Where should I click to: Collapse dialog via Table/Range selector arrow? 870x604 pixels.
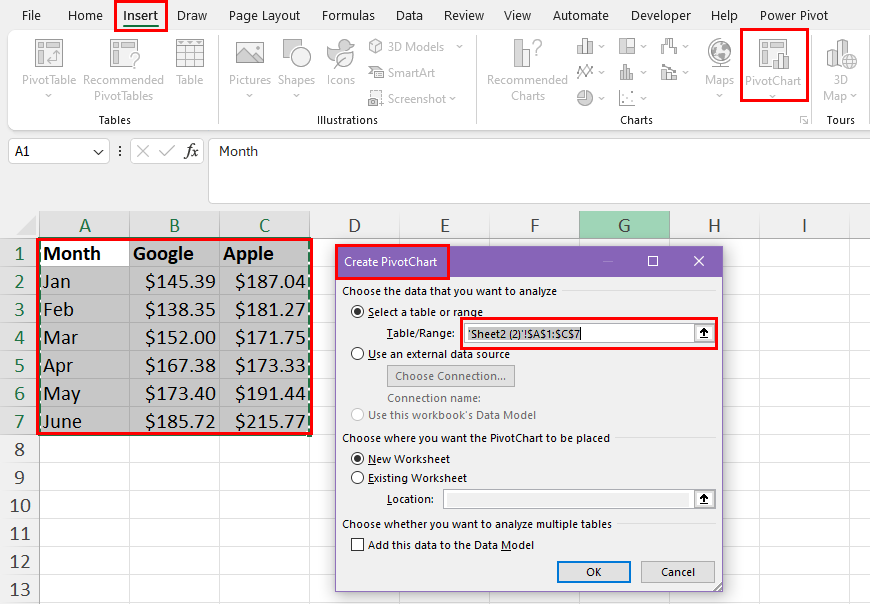(x=704, y=333)
